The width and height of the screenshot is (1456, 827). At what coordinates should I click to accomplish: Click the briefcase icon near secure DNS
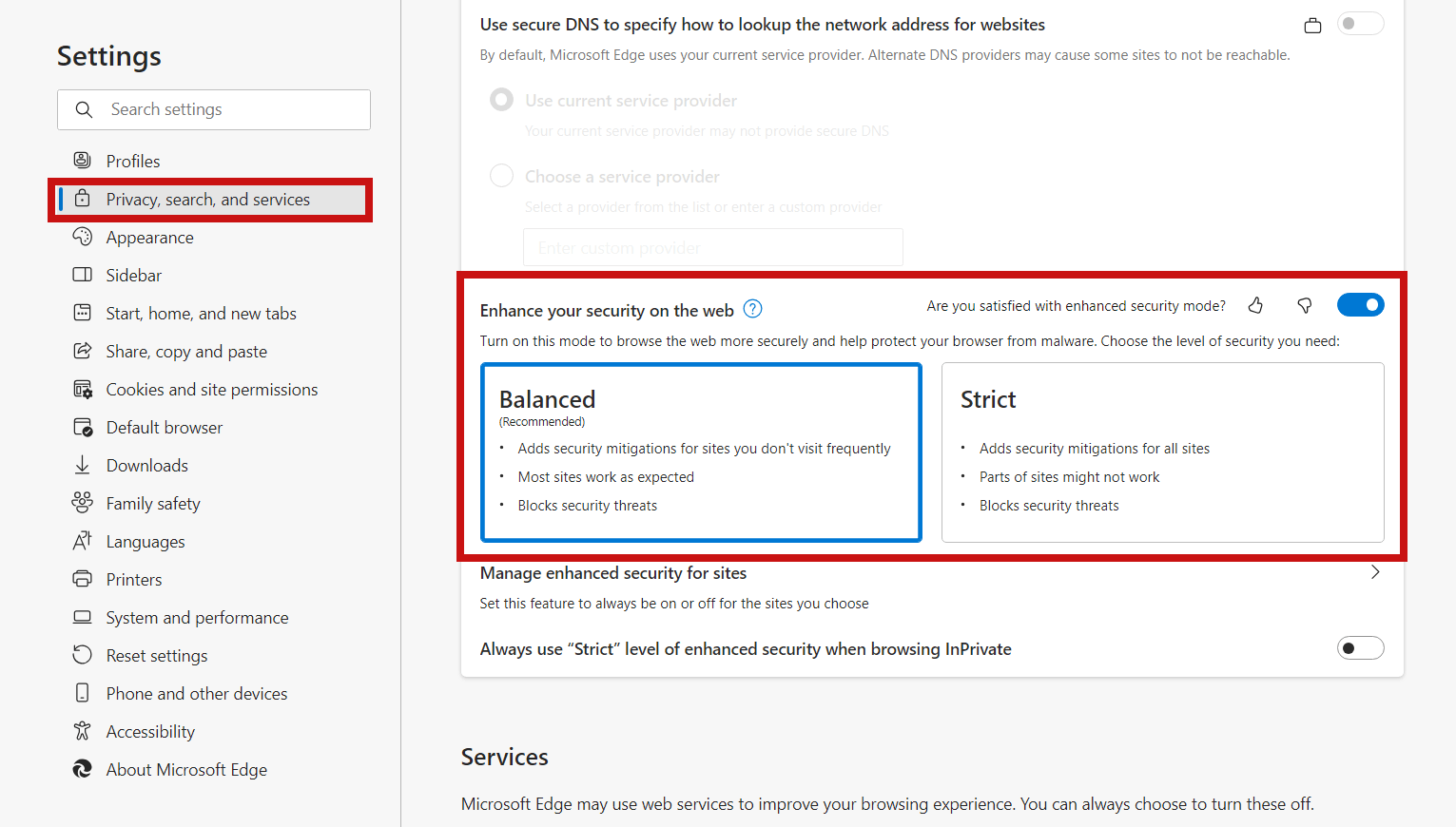point(1312,26)
